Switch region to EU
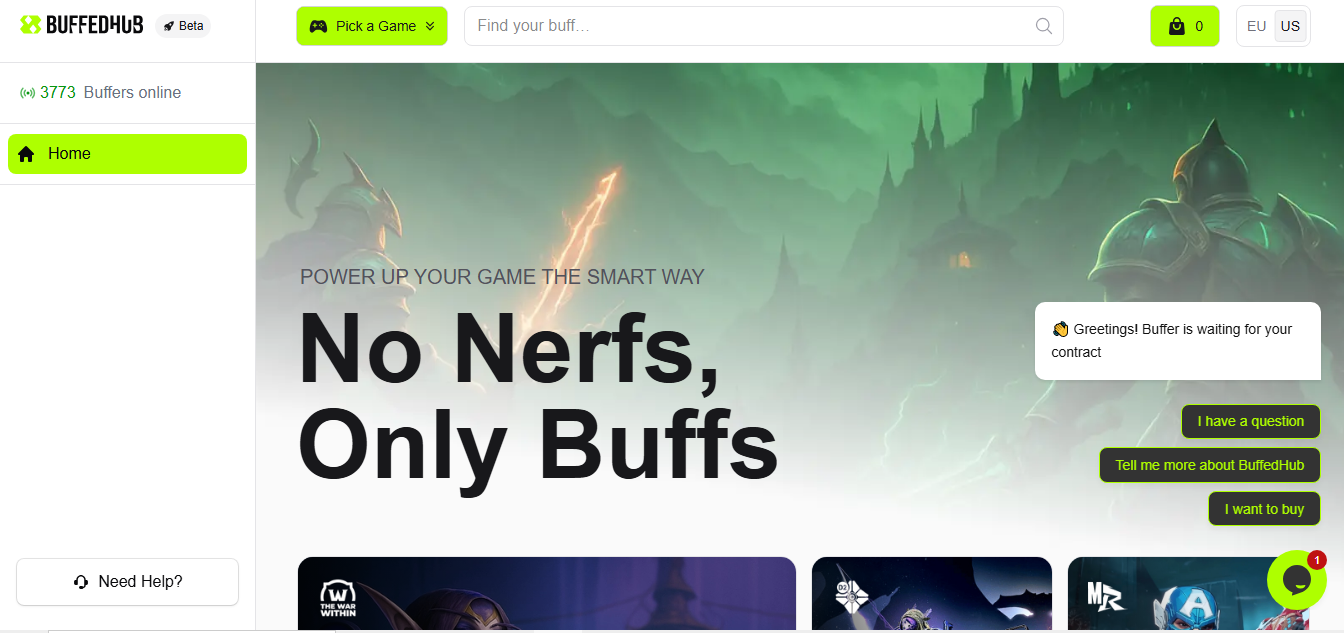 (1257, 26)
